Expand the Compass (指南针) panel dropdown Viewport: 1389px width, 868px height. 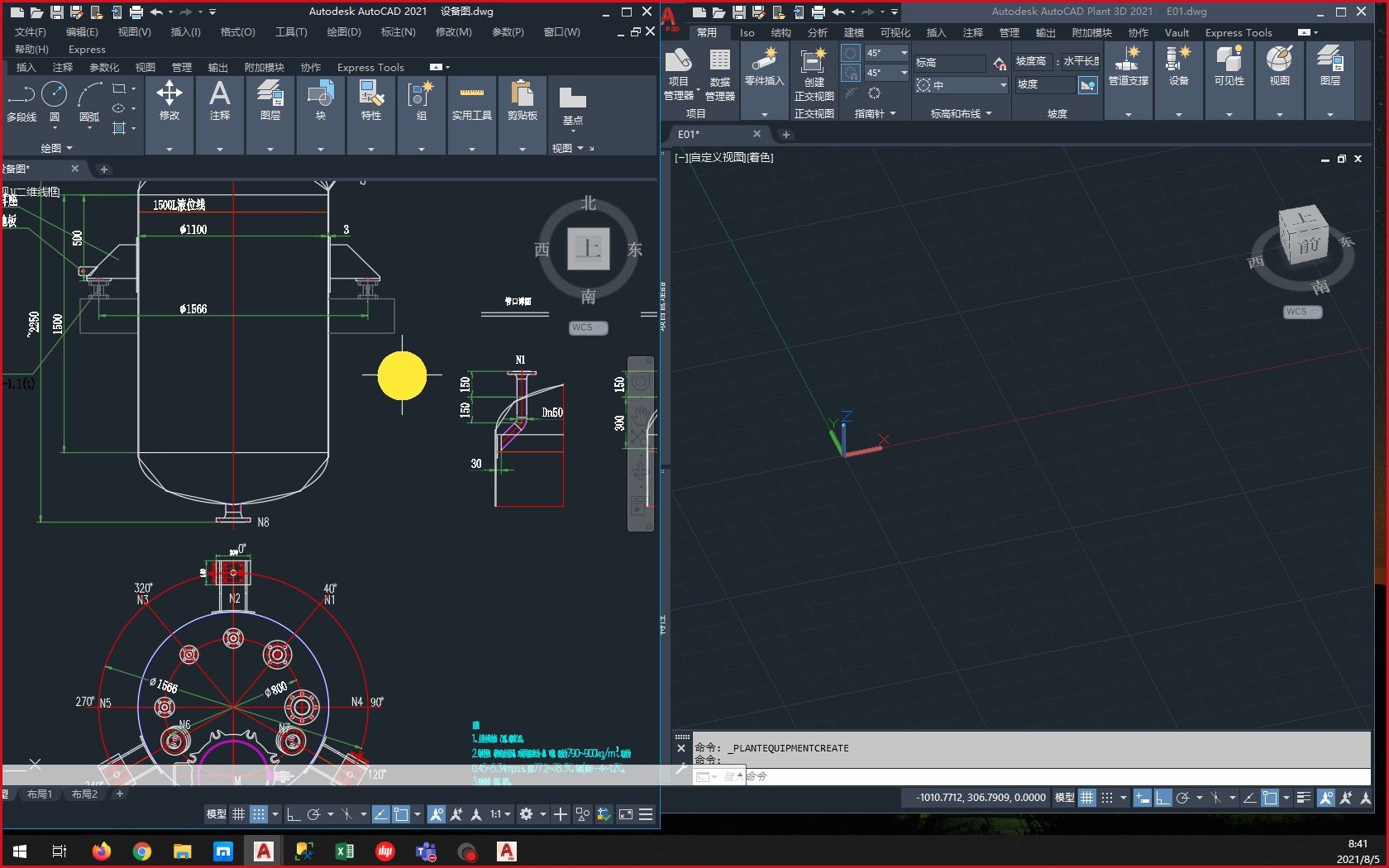(875, 113)
